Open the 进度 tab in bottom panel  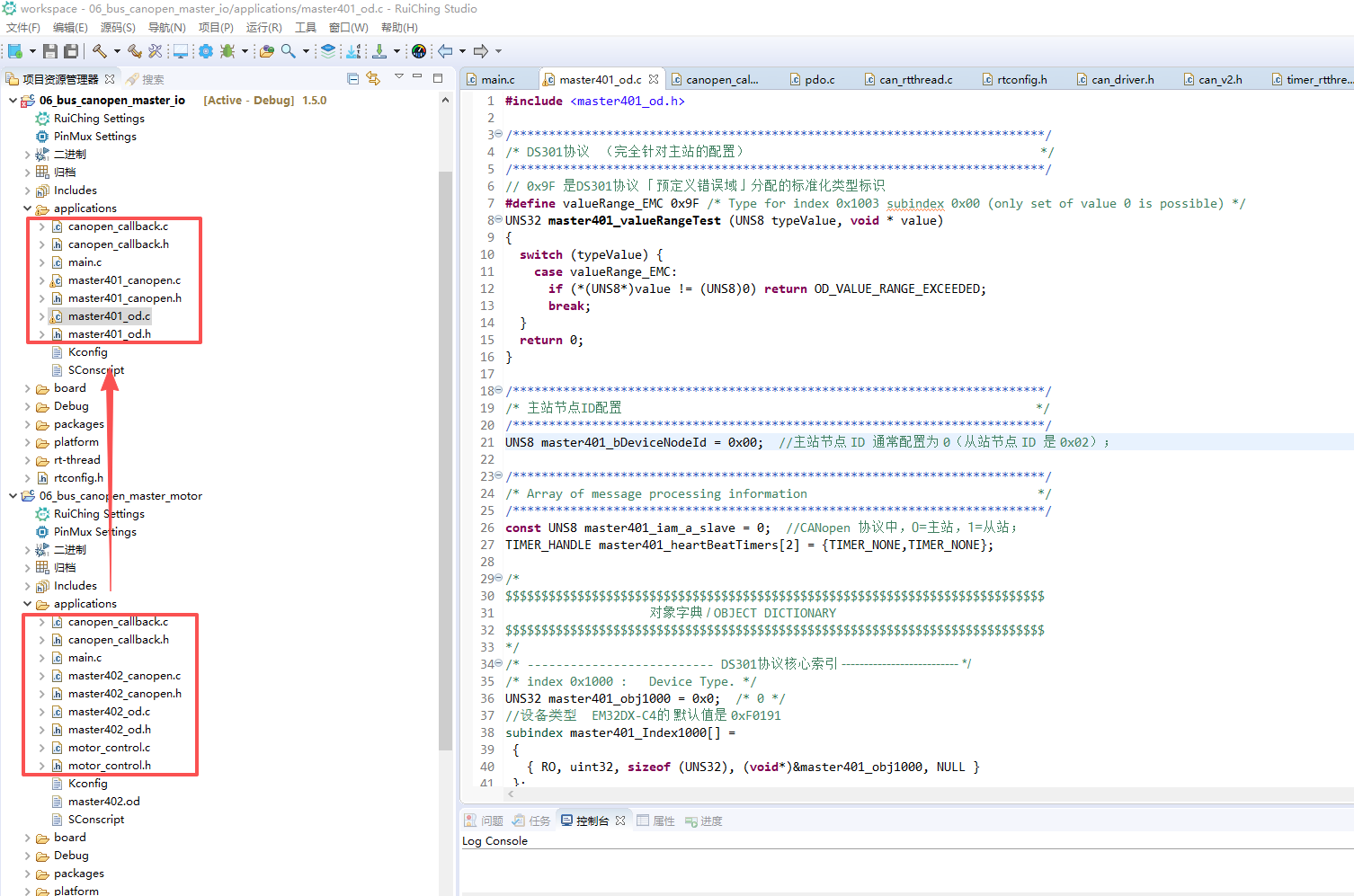704,821
